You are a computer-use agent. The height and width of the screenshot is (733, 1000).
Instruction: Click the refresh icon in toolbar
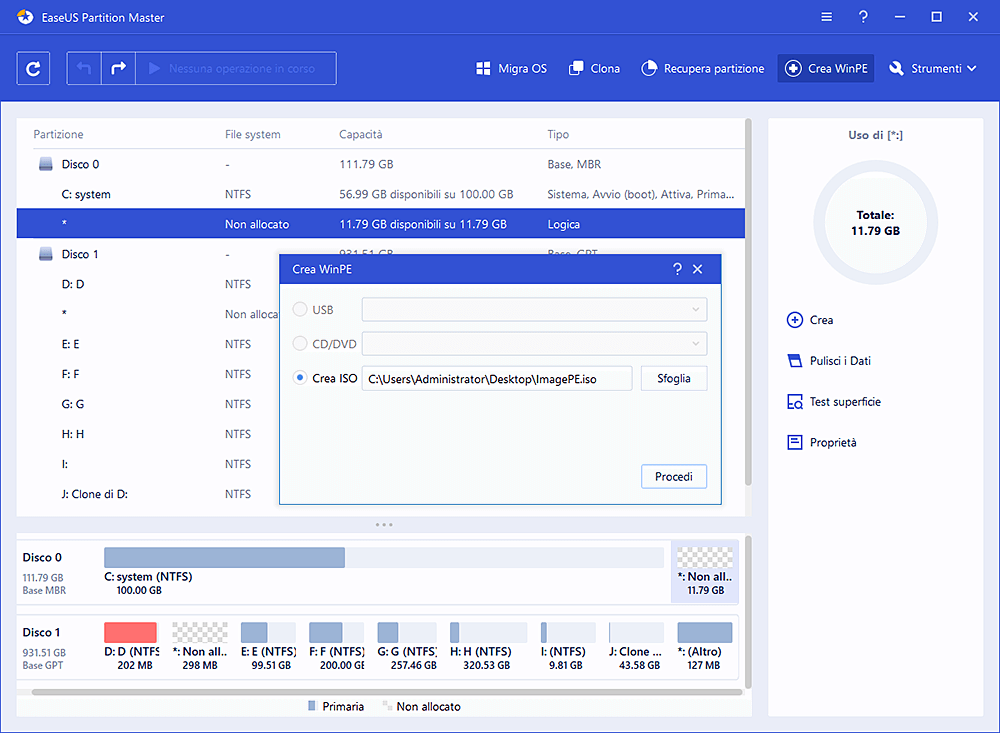33,69
